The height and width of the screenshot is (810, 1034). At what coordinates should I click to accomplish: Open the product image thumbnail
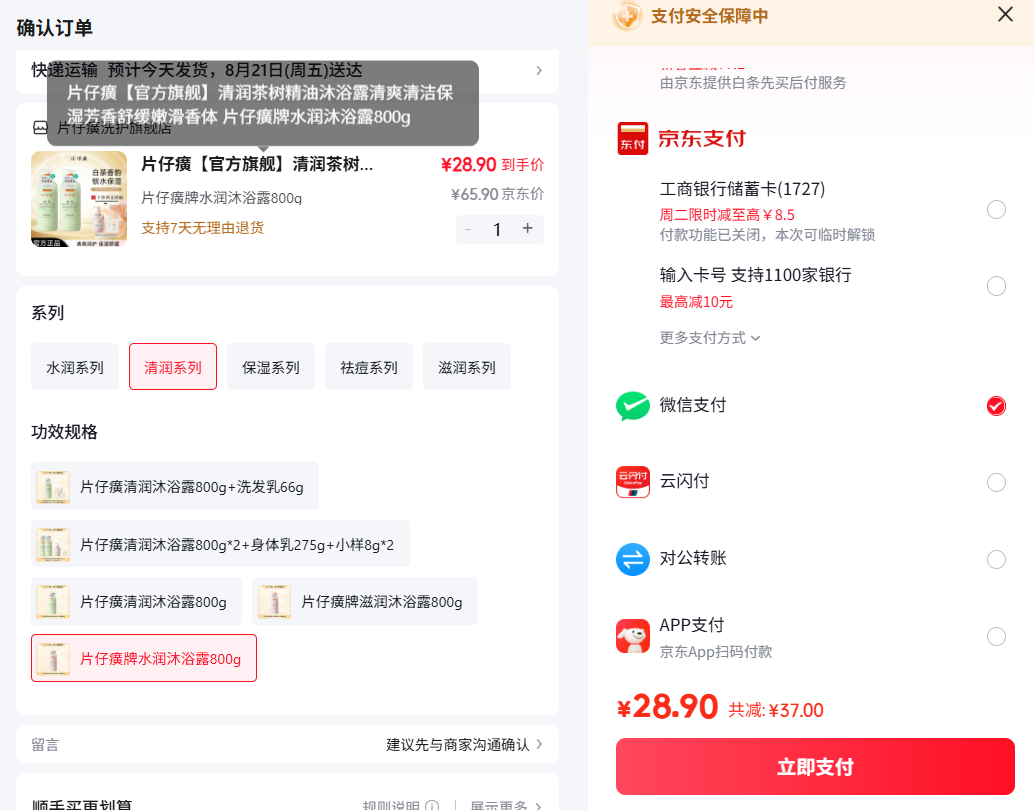(79, 199)
